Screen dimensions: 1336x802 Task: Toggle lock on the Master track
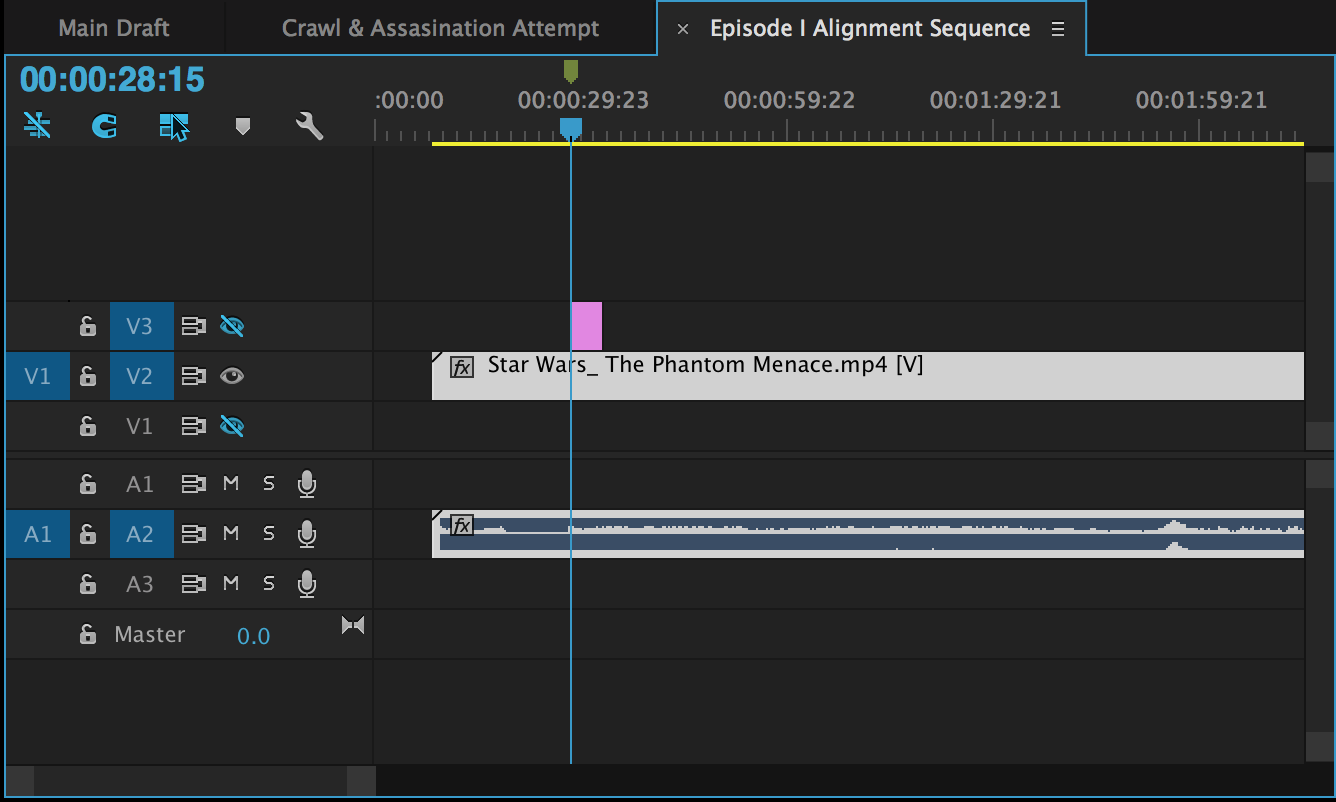[x=88, y=635]
